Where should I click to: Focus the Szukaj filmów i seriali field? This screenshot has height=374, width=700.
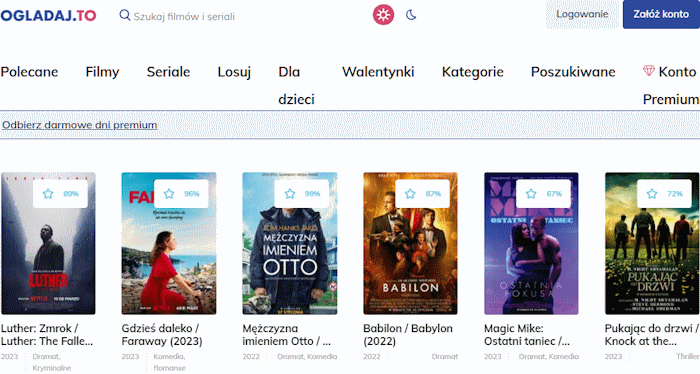tap(184, 17)
